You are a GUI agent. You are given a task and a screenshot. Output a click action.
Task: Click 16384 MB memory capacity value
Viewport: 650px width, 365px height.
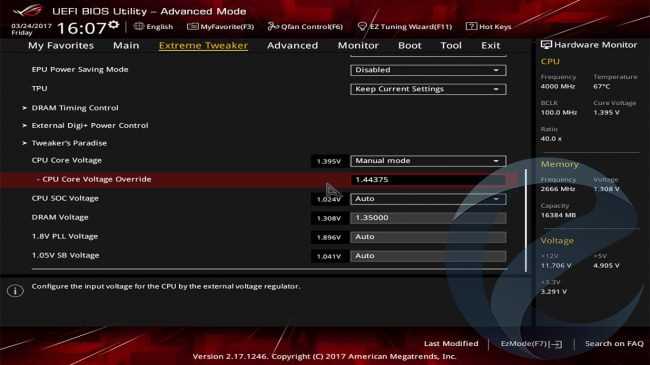(x=558, y=215)
